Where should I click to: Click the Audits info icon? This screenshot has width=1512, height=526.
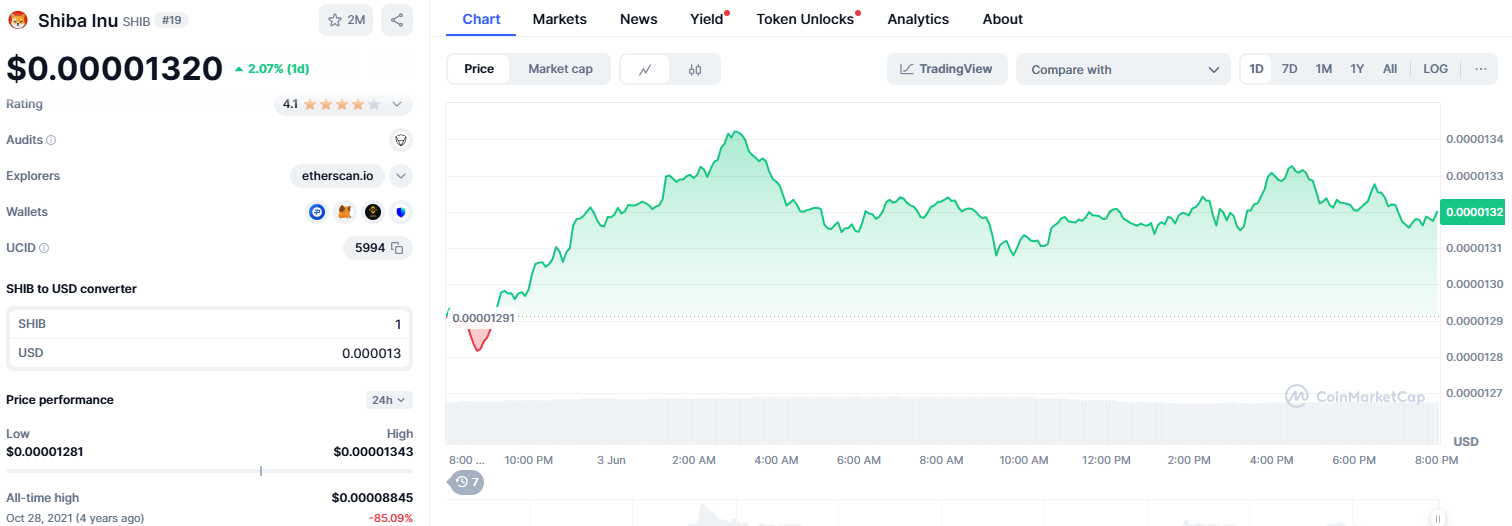click(x=51, y=140)
